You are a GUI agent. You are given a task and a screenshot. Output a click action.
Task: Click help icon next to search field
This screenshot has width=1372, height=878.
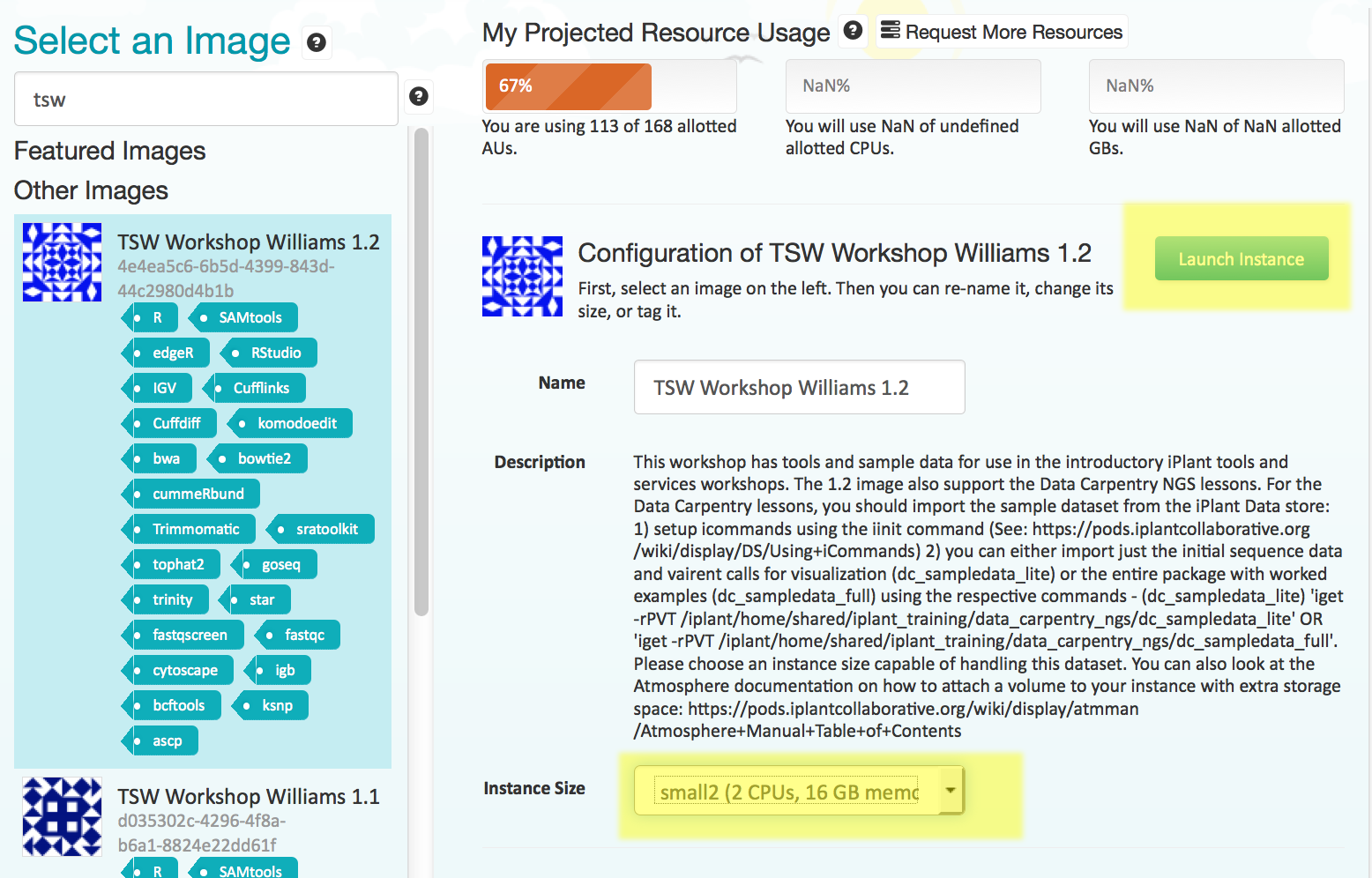(419, 96)
